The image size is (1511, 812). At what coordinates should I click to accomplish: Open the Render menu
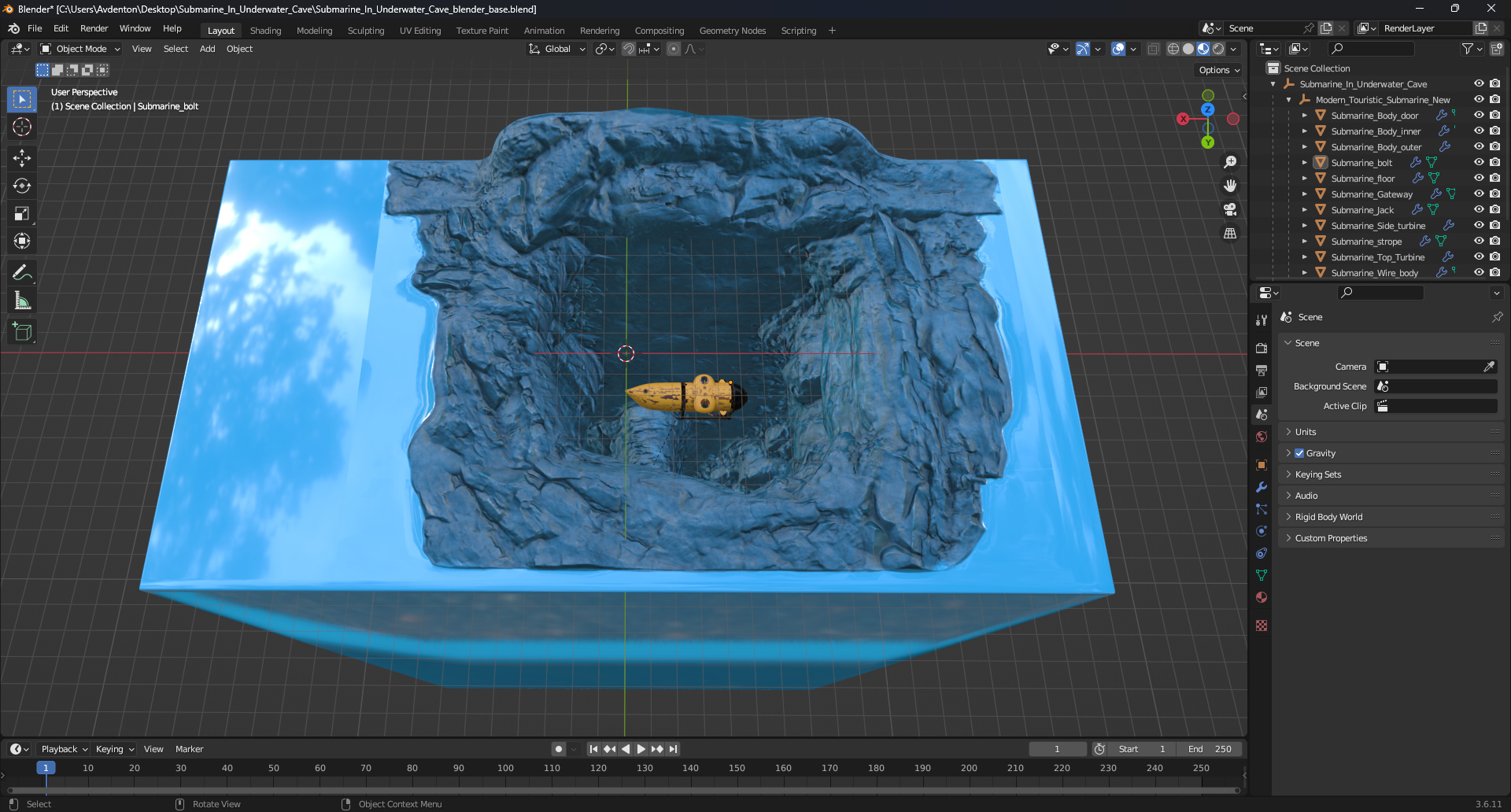point(94,28)
